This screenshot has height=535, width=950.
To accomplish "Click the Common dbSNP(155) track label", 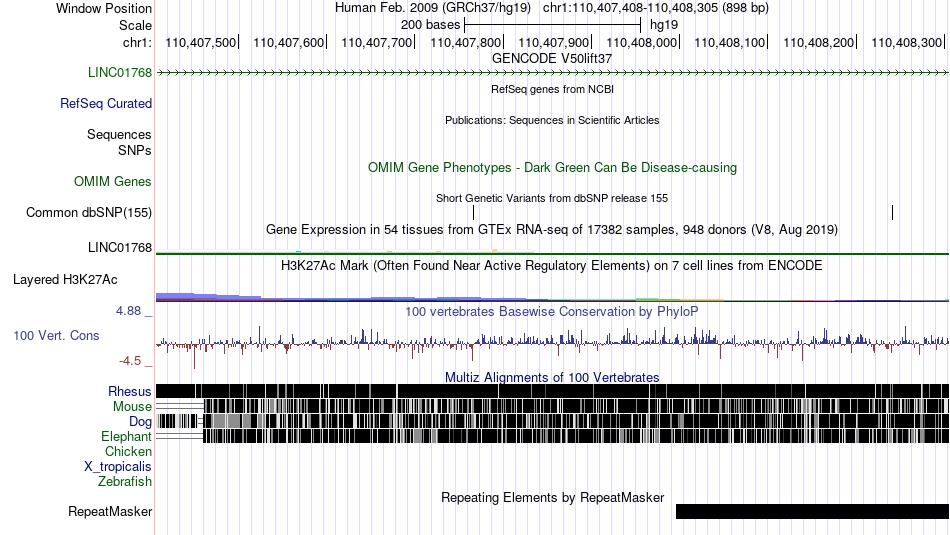I will click(x=89, y=213).
